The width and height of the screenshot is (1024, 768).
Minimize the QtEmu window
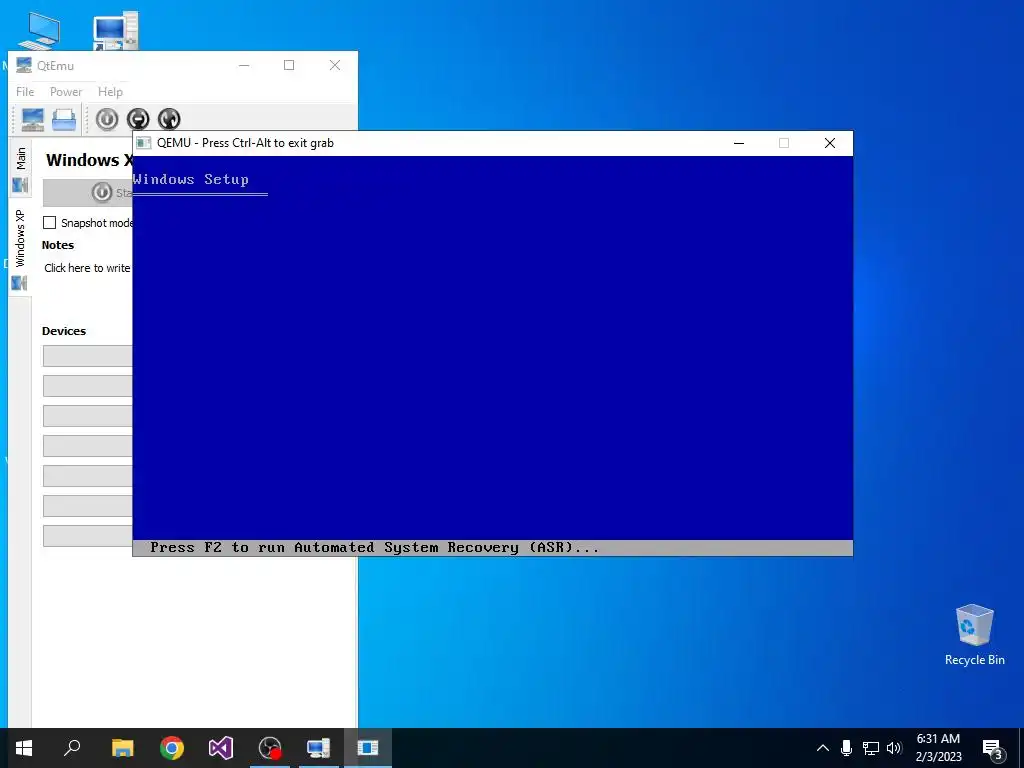click(x=244, y=65)
